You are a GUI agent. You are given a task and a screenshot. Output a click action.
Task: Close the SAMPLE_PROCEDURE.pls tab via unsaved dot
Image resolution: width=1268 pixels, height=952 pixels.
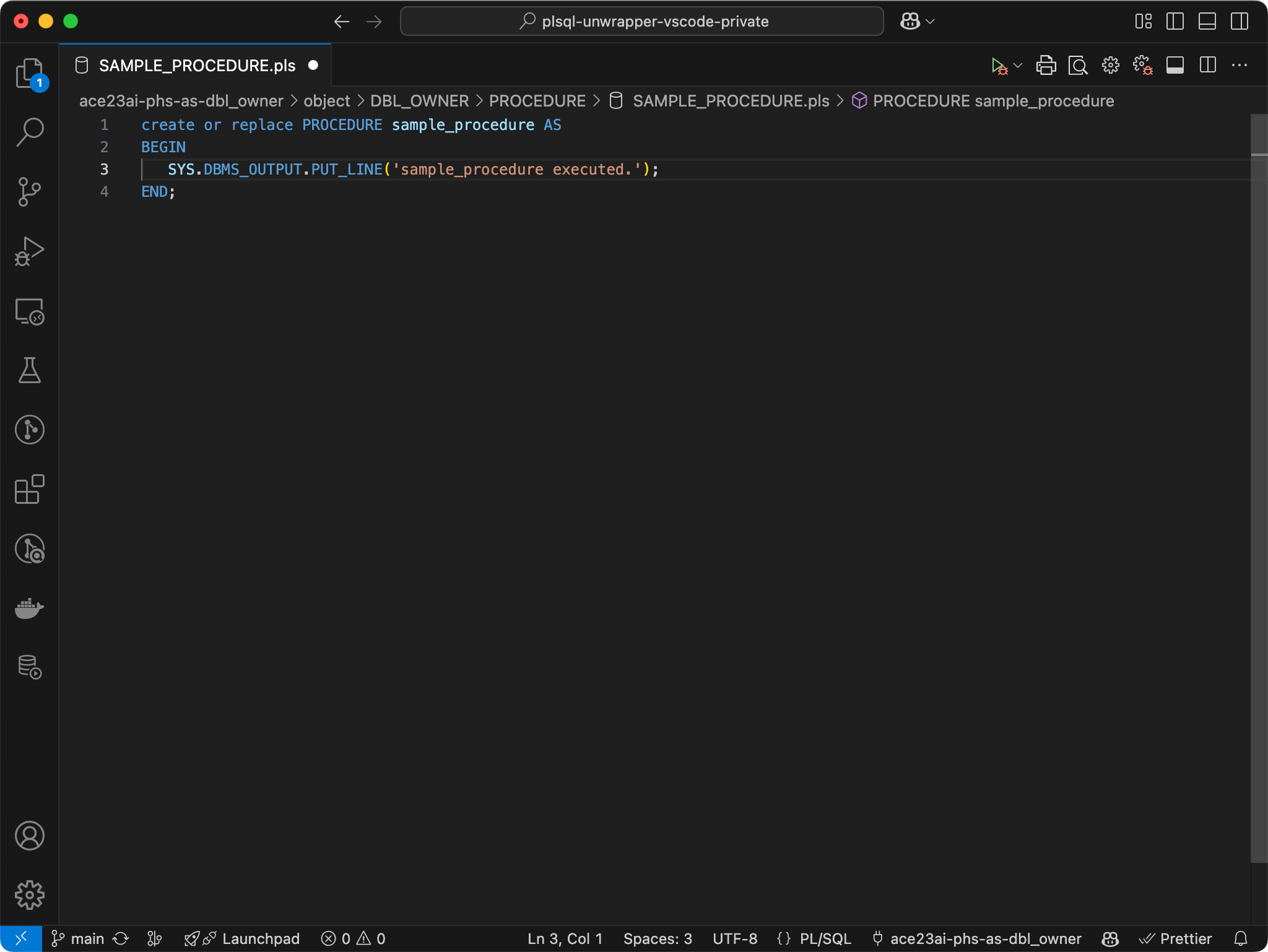pos(313,65)
